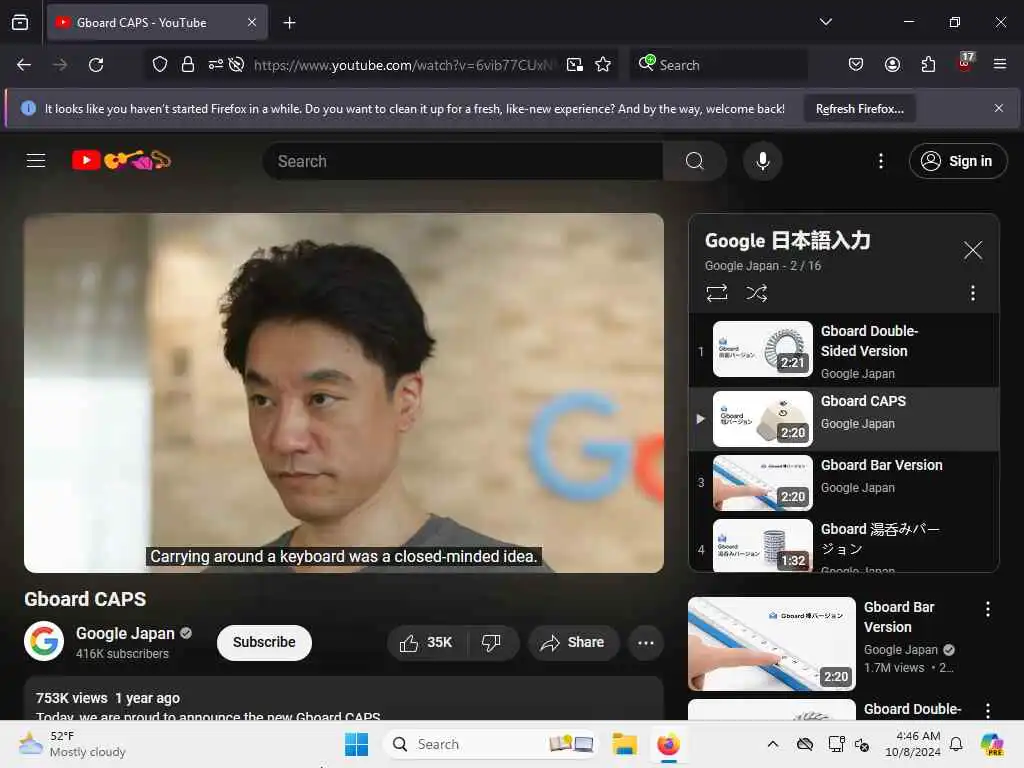Open tracking protection shield icon
Screen dimensions: 1024x768
160,65
